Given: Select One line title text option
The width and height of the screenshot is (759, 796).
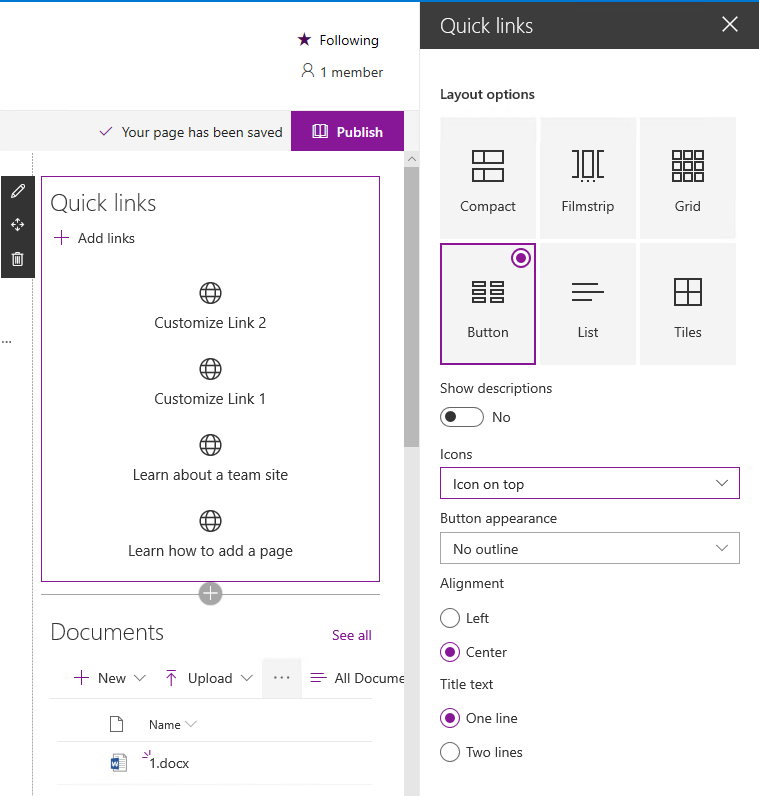Looking at the screenshot, I should [x=450, y=718].
